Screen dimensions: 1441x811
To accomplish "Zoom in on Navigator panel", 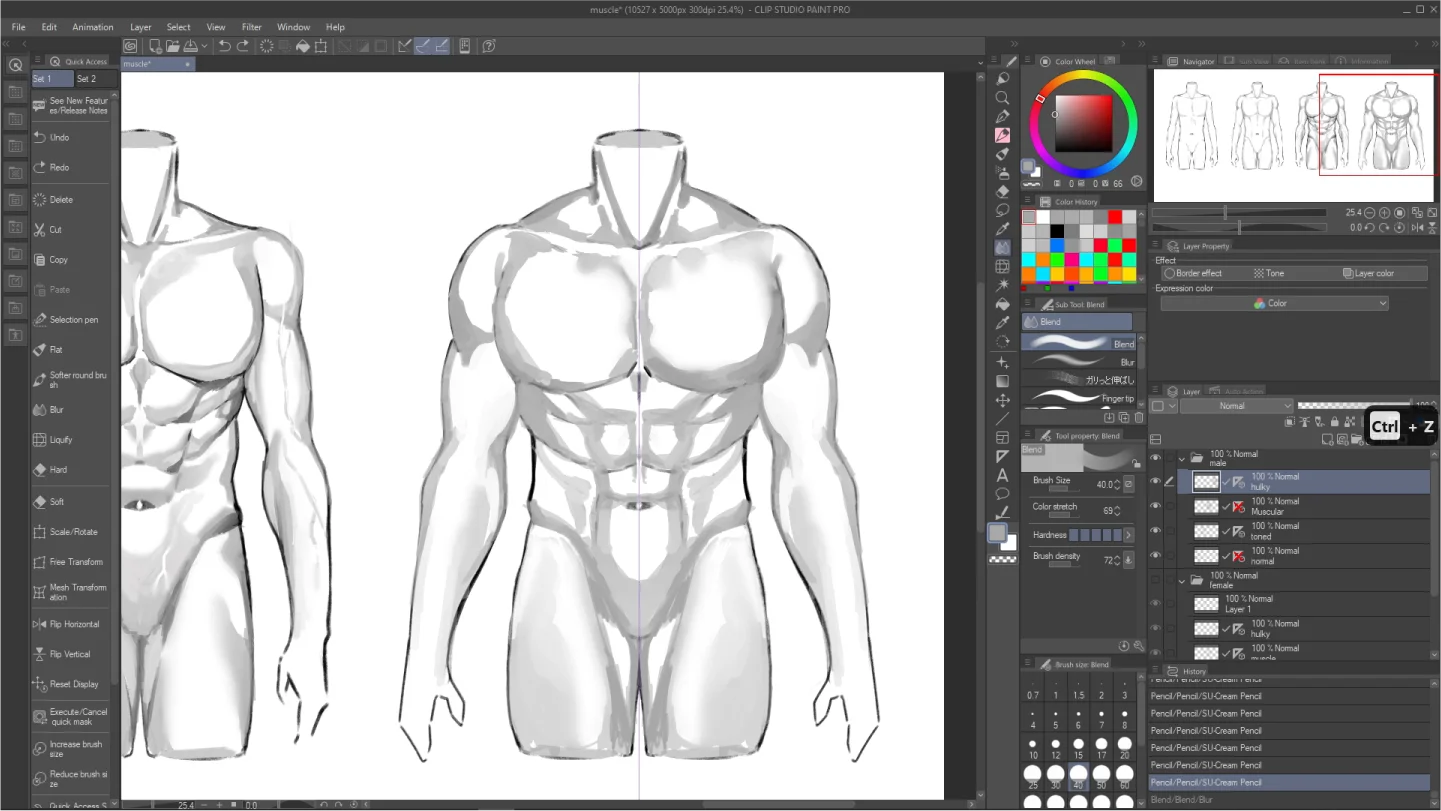I will [1385, 213].
